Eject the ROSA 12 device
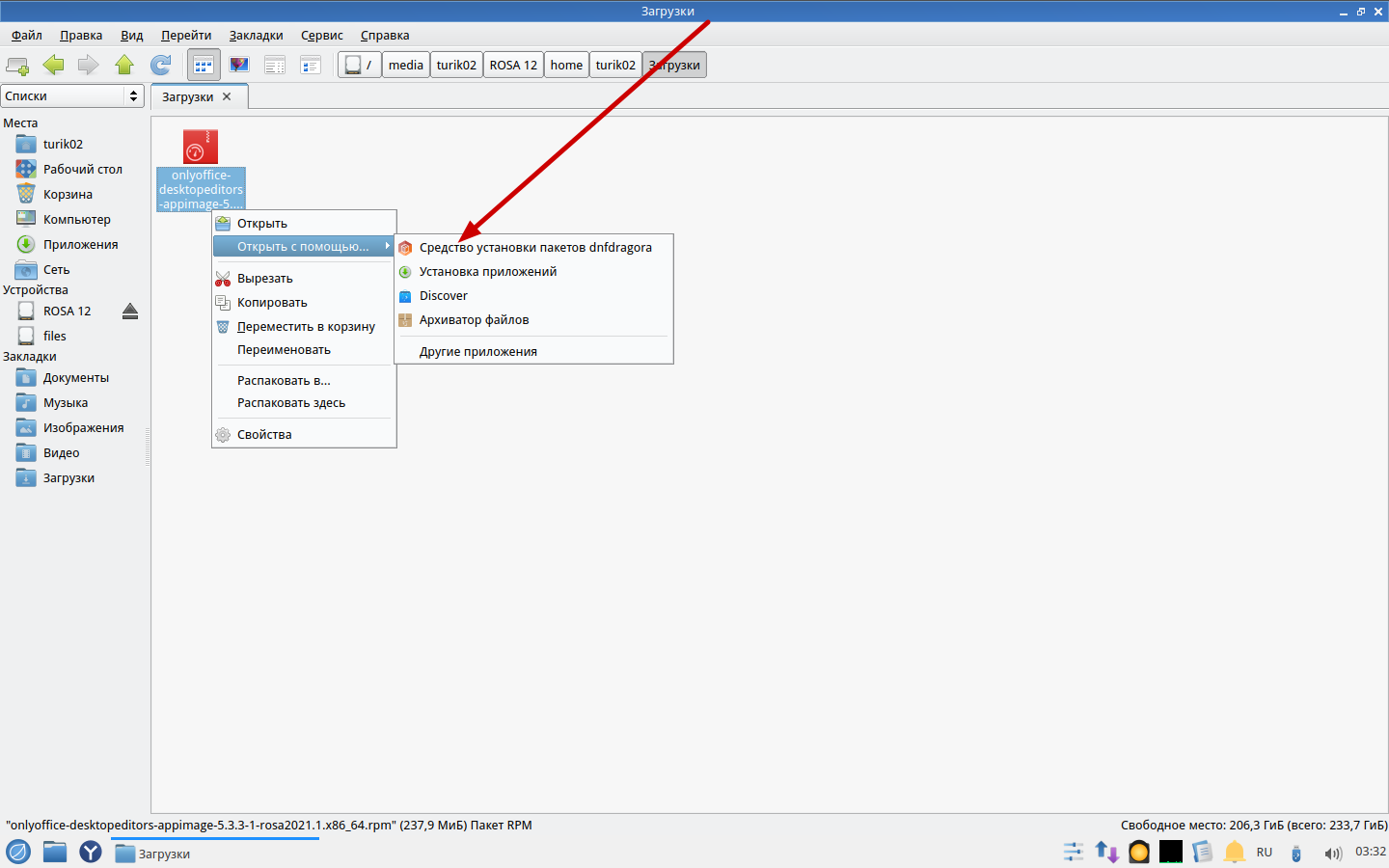Screen dimensions: 1389x868 (130, 311)
